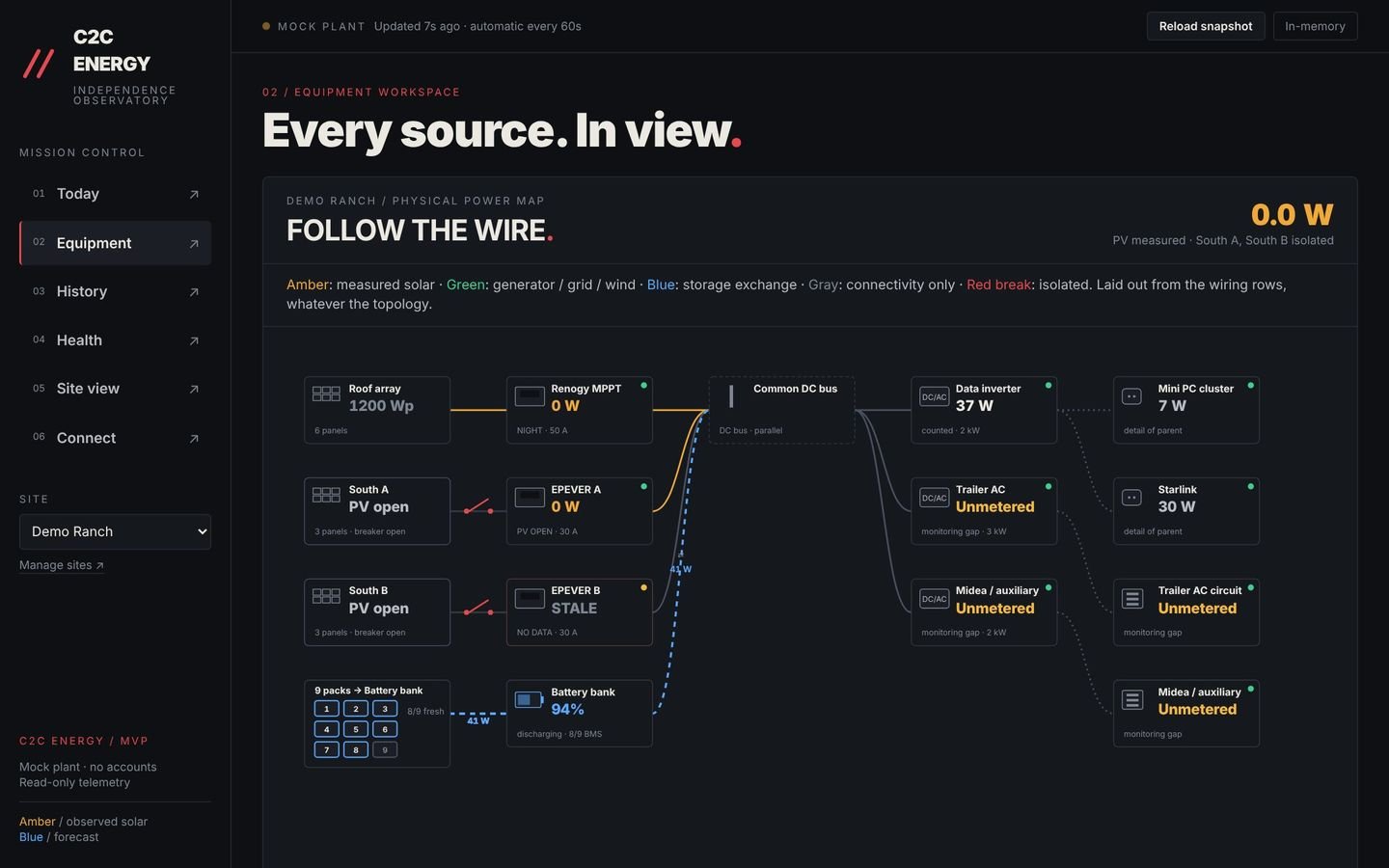Screen dimensions: 1389x868
Task: Click the In-memory button
Action: 1315,26
